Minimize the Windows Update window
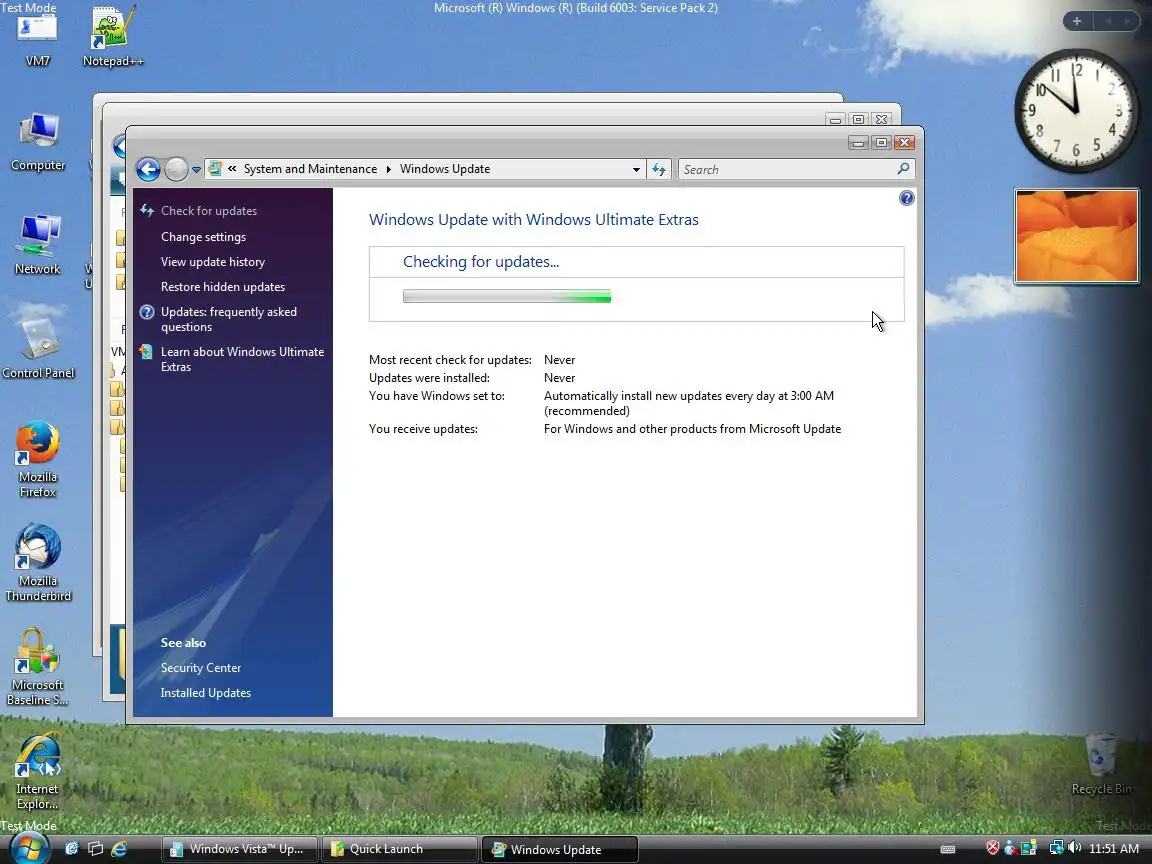The width and height of the screenshot is (1152, 864). tap(858, 143)
